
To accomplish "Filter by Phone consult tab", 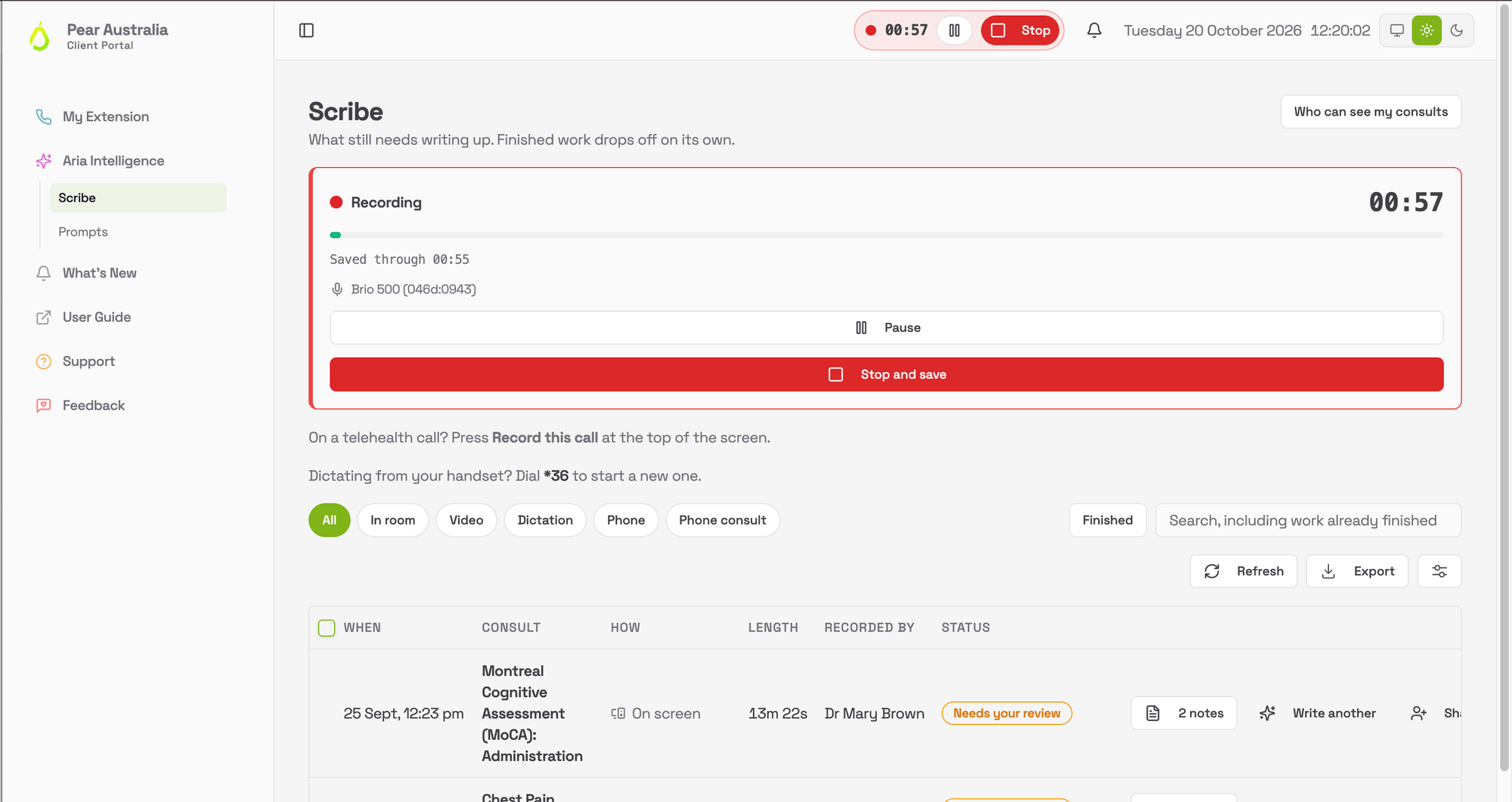I will point(722,520).
